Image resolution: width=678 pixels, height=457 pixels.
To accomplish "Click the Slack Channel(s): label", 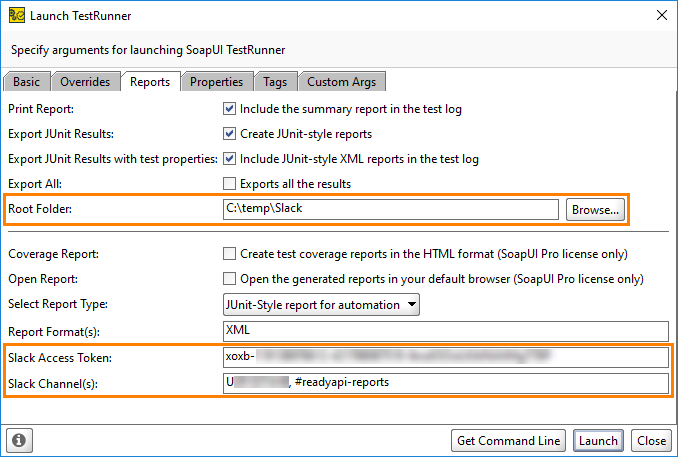I will coord(53,384).
